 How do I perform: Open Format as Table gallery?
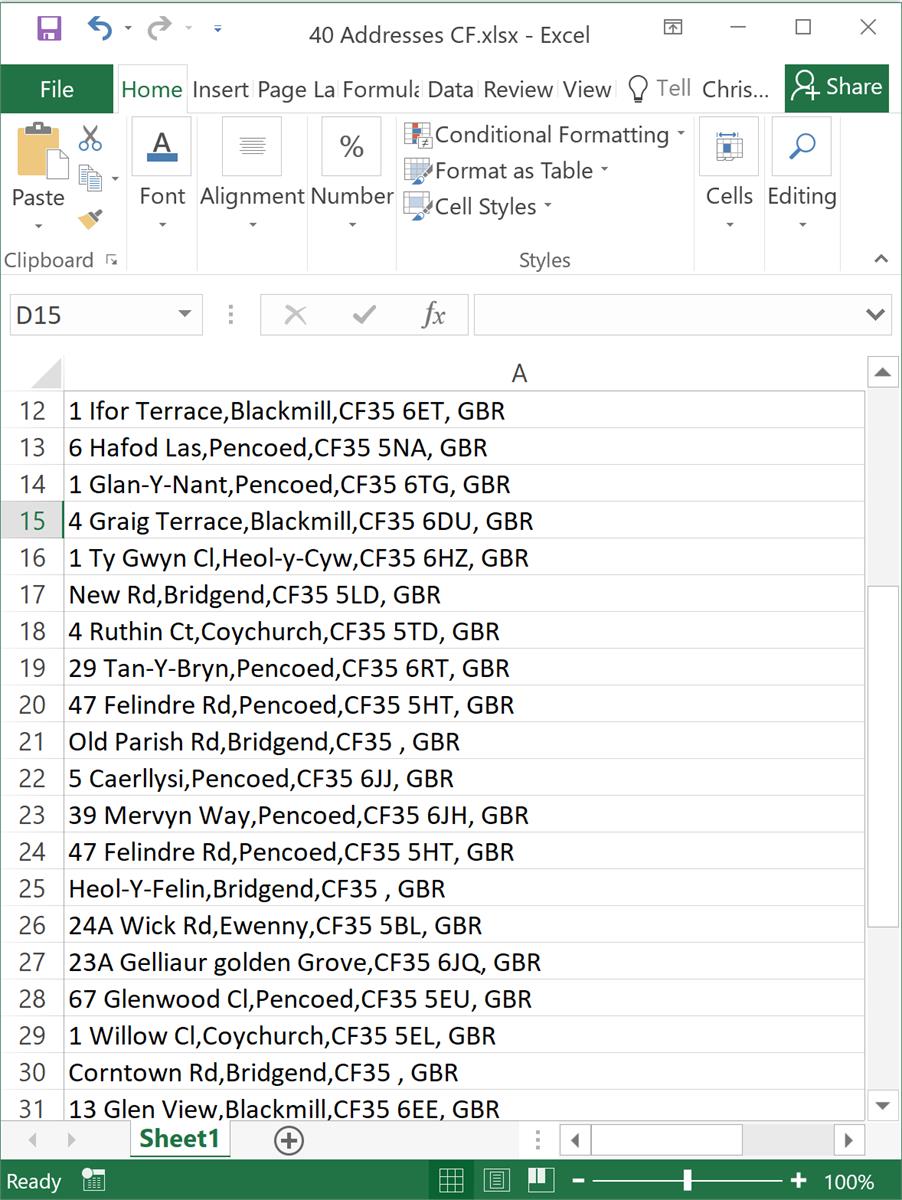[506, 171]
